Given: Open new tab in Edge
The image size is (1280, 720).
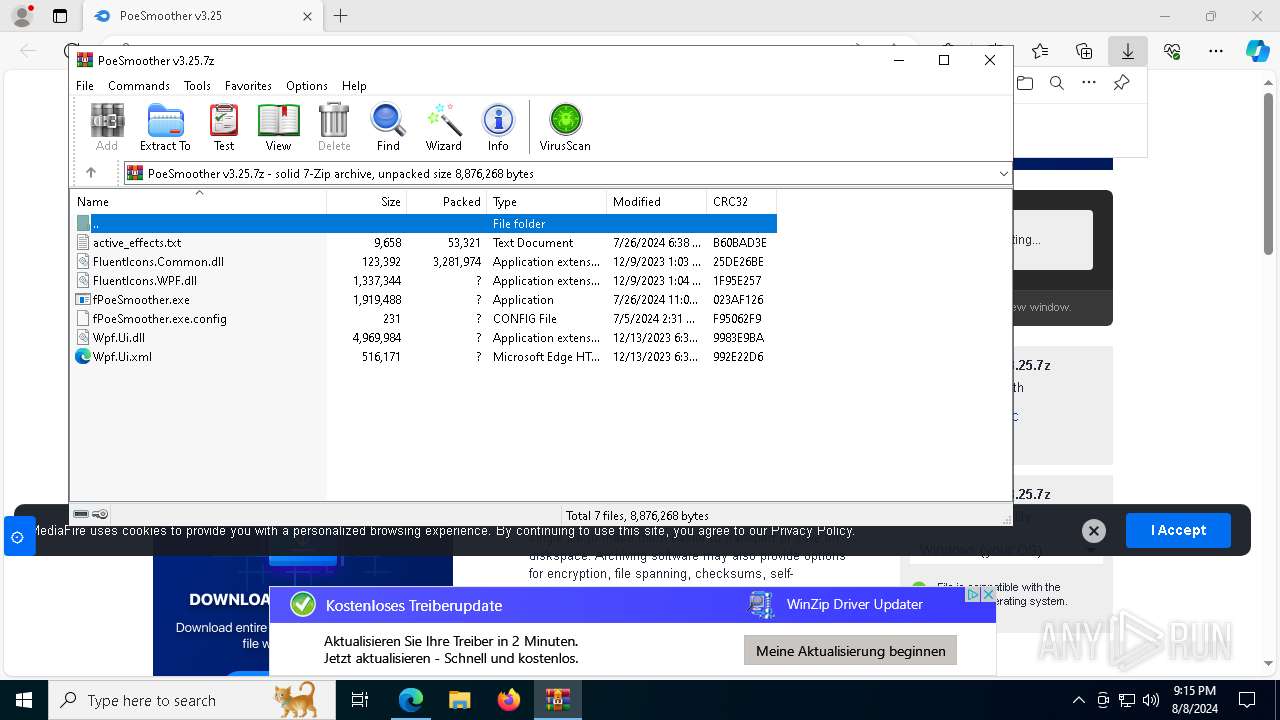Looking at the screenshot, I should point(341,16).
